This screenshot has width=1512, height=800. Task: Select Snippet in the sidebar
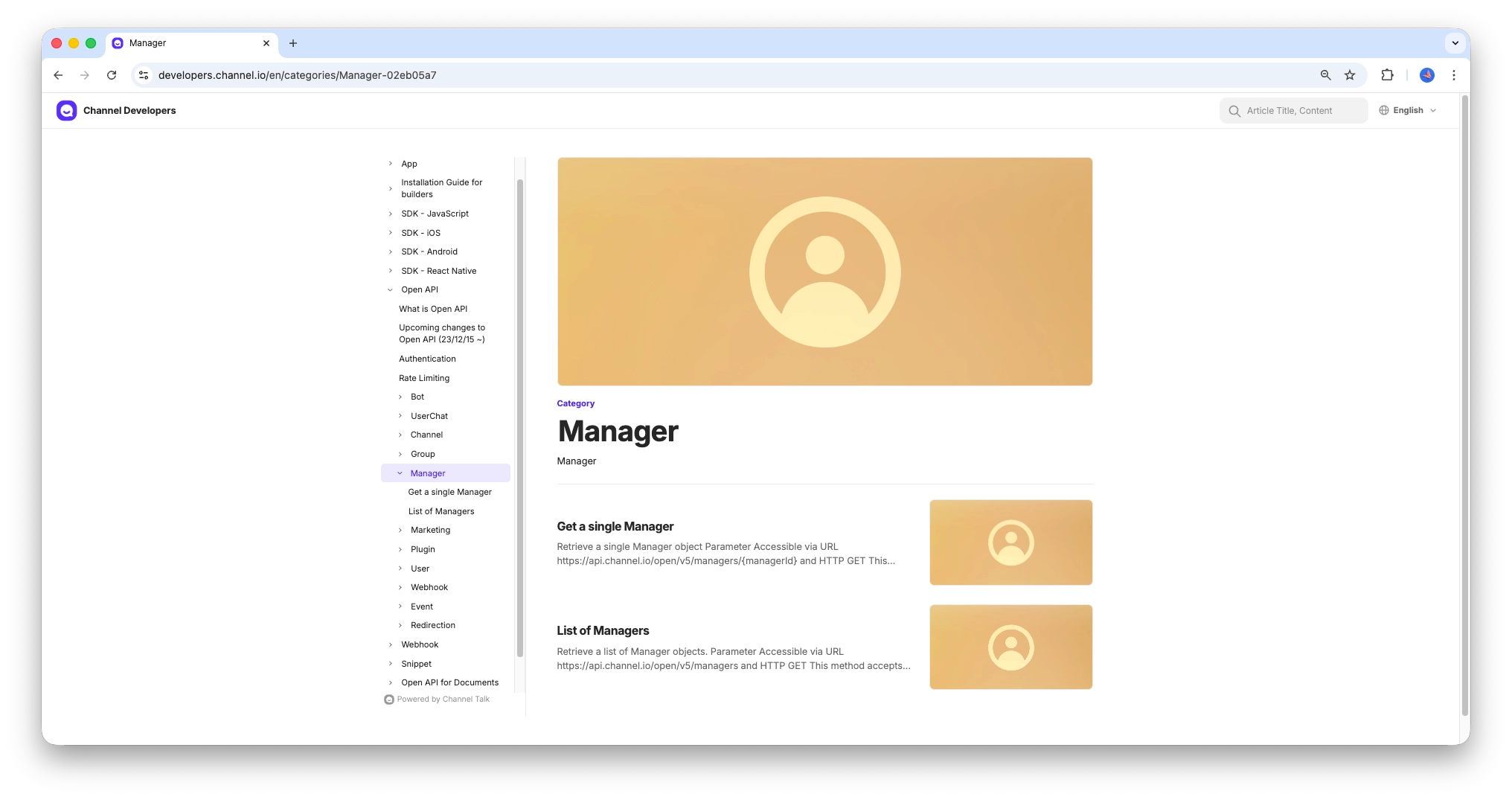coord(416,664)
